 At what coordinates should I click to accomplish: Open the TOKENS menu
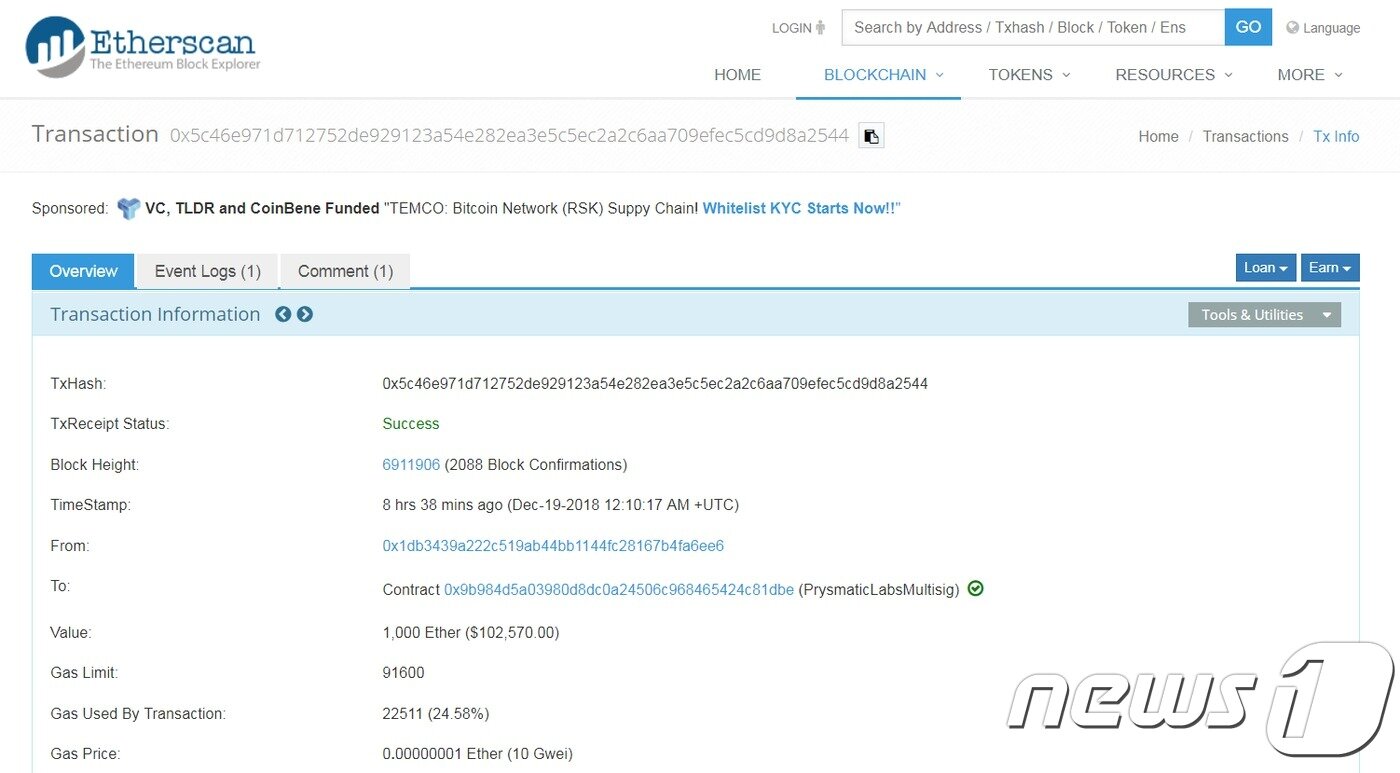point(1028,75)
